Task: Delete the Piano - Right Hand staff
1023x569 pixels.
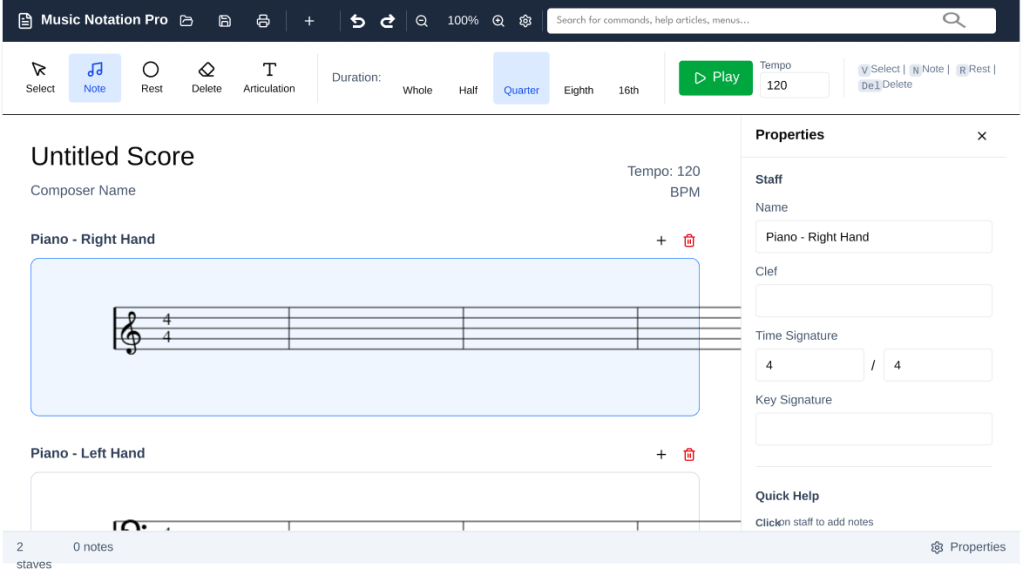Action: click(x=689, y=240)
